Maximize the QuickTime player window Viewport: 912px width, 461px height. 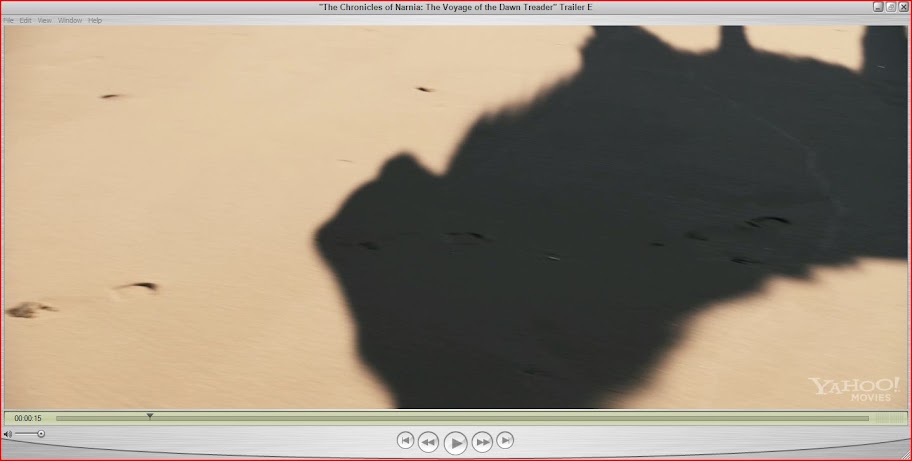(890, 7)
